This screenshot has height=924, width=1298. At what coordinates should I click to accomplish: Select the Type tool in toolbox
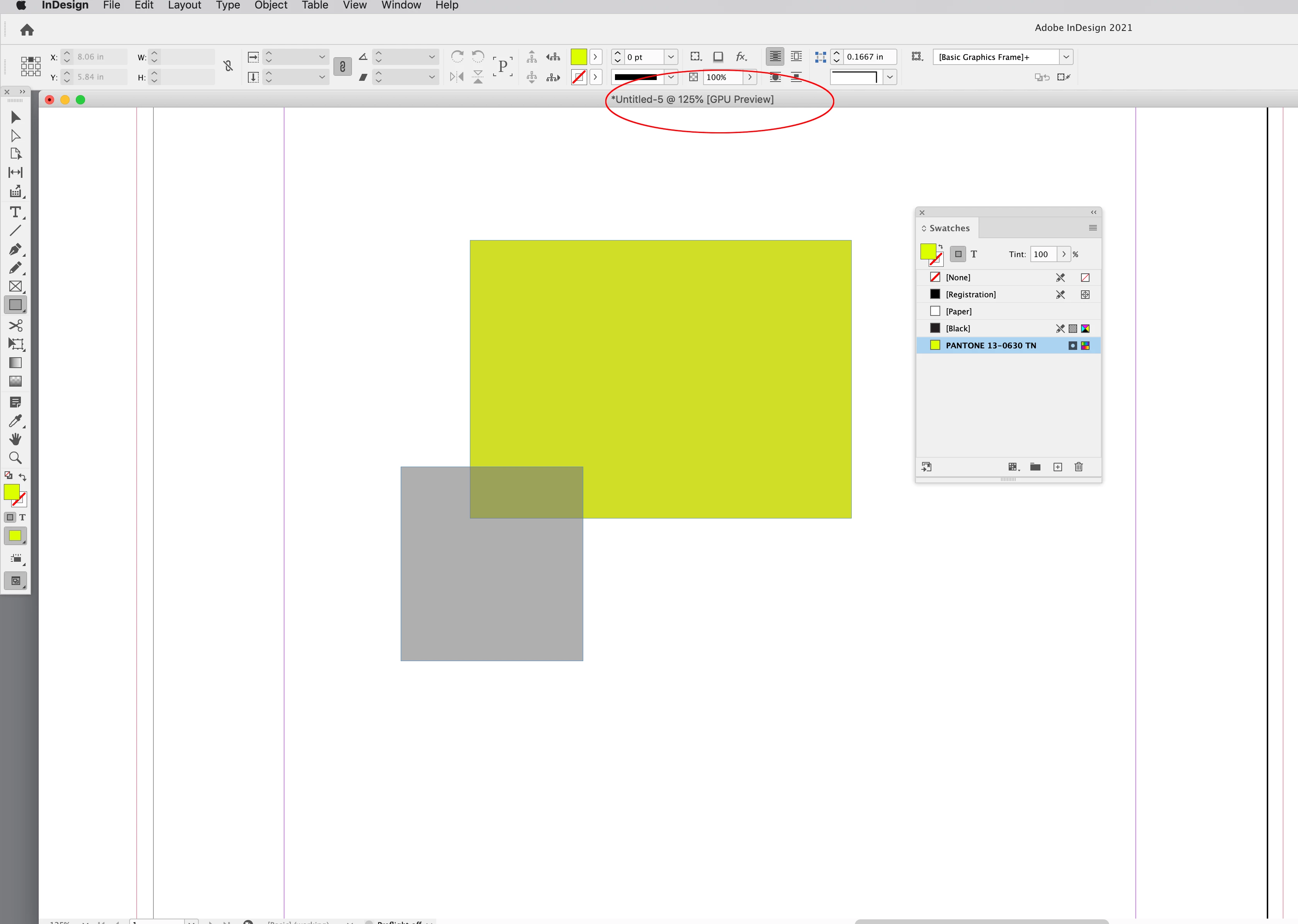(x=15, y=212)
